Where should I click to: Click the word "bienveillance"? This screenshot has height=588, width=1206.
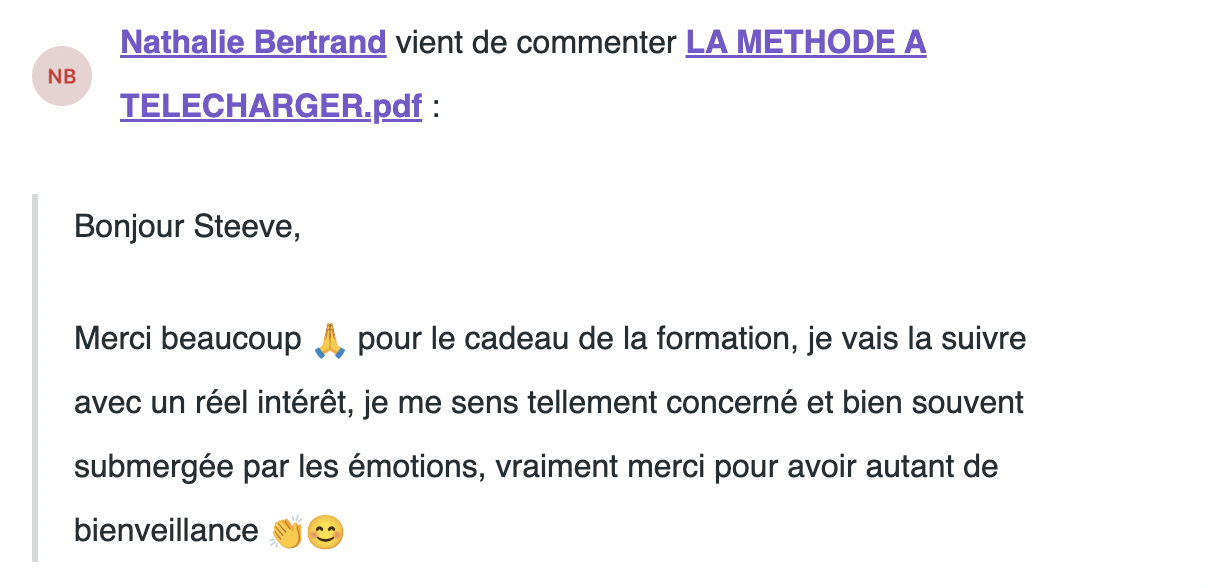(x=166, y=531)
